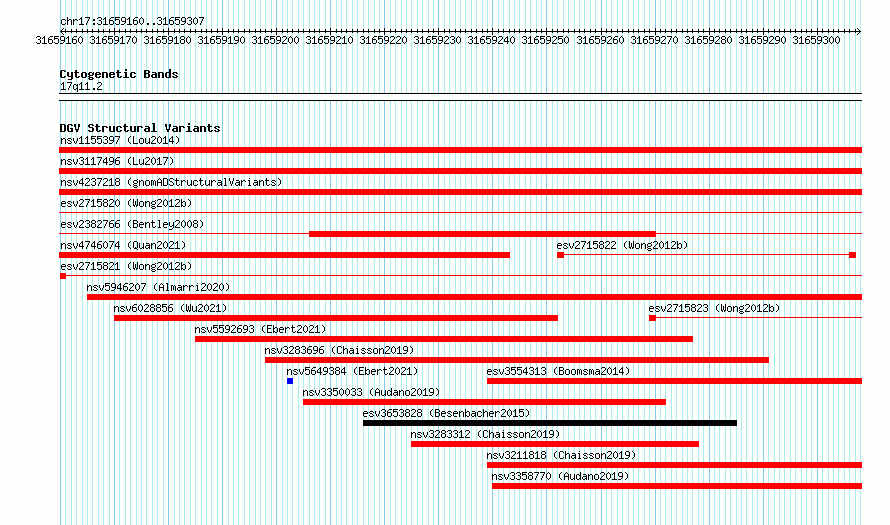Image resolution: width=890 pixels, height=525 pixels.
Task: Select nsv5592693 (Ebert2021) variant bar
Action: [444, 339]
